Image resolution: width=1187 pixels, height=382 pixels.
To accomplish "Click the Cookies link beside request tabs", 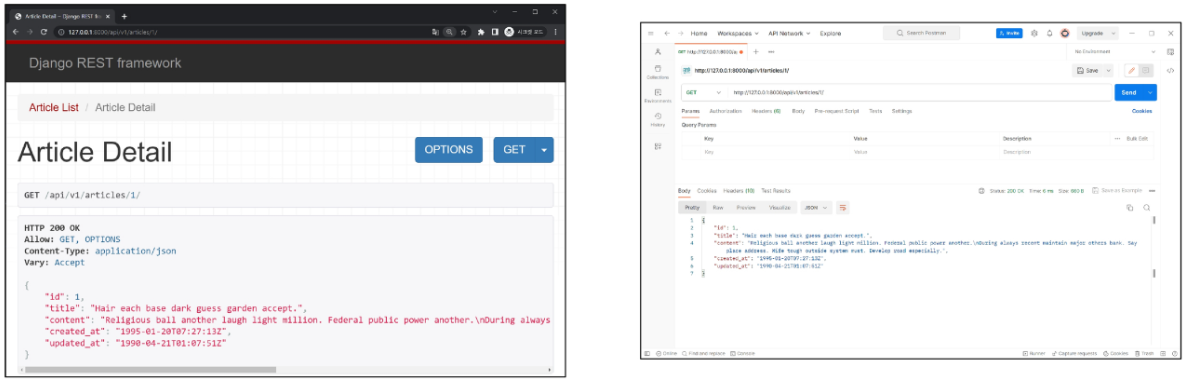I will tap(1142, 111).
